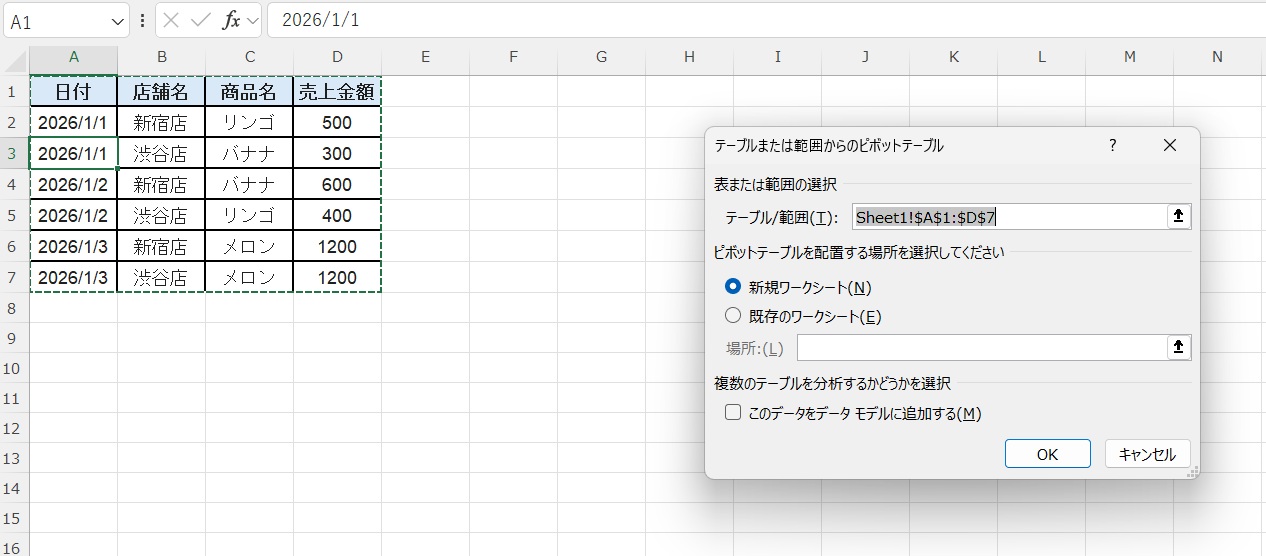The height and width of the screenshot is (556, 1266).
Task: Select row 3 header
Action: click(13, 153)
